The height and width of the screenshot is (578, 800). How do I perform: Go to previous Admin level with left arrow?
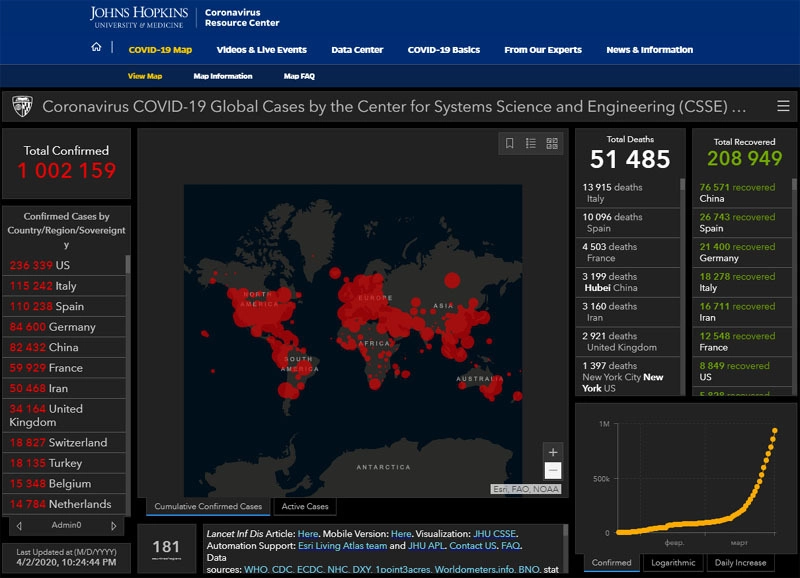20,526
